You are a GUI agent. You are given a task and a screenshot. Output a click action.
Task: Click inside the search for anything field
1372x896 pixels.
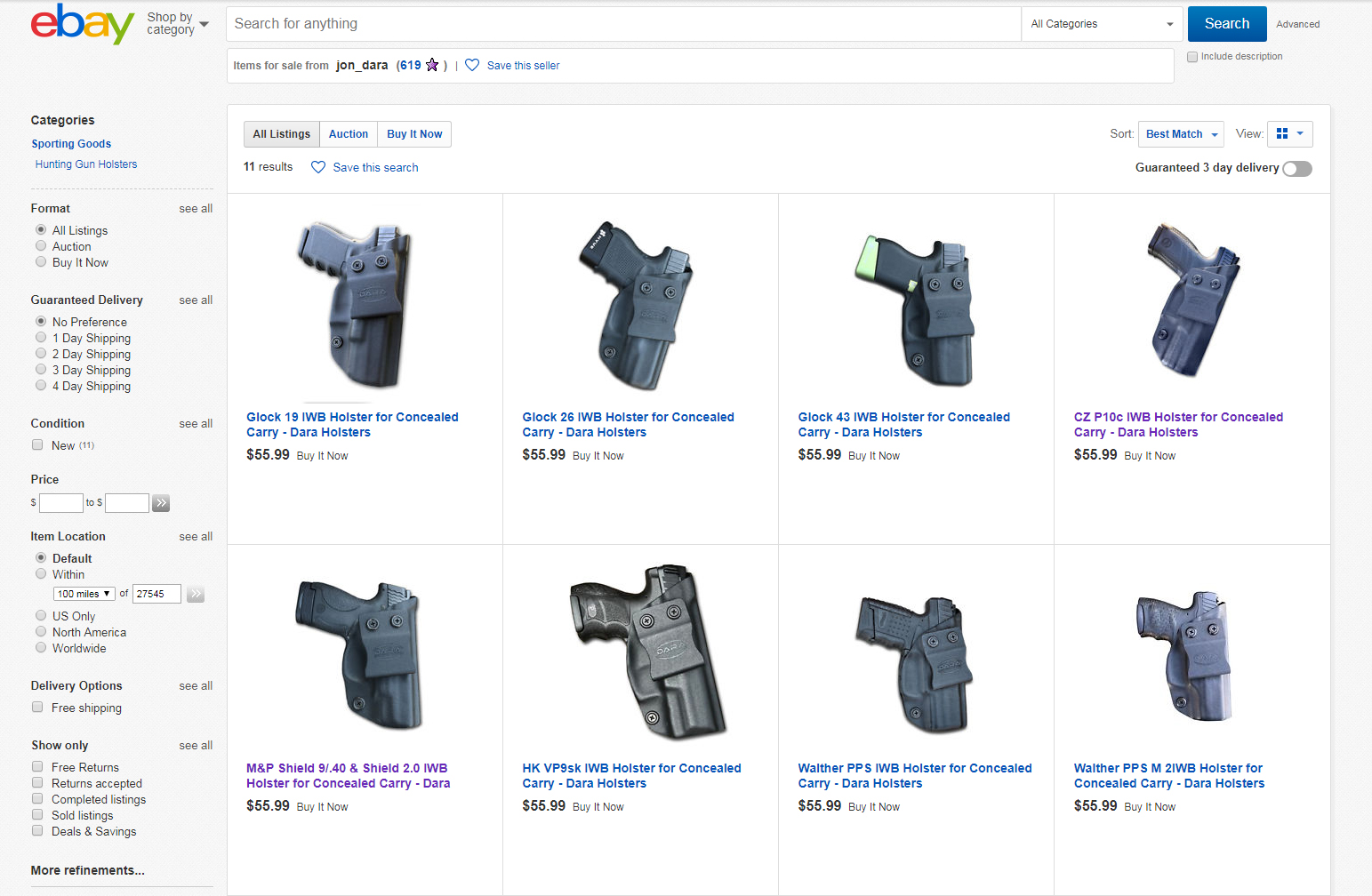coord(622,24)
